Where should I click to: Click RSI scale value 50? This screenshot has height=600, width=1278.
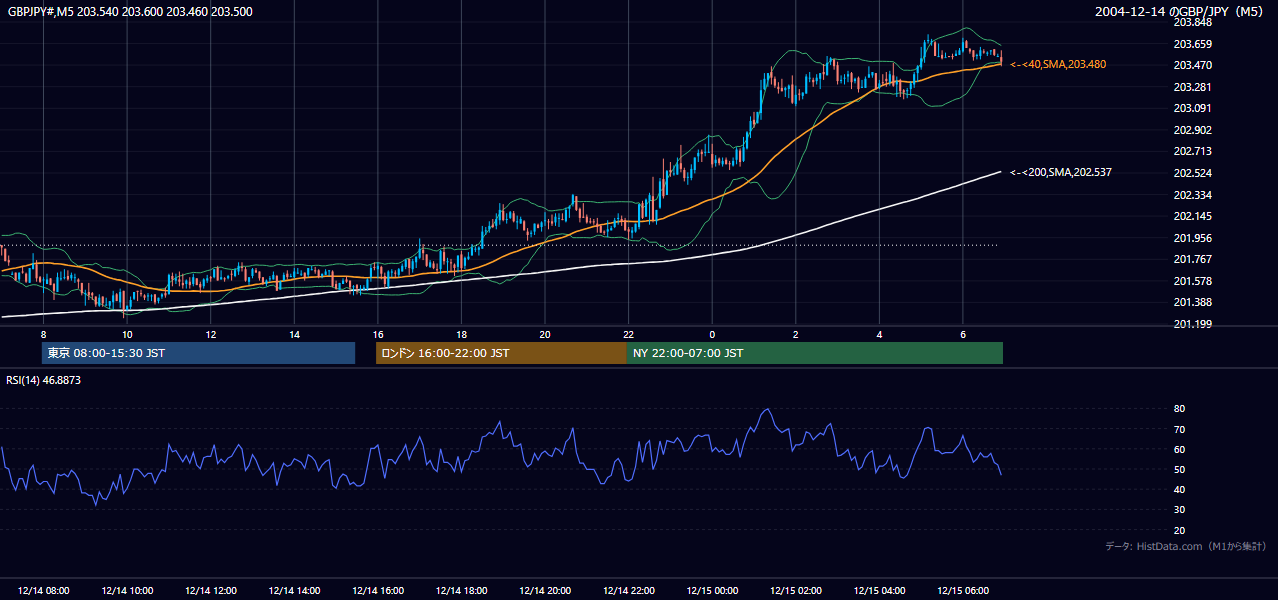1179,469
